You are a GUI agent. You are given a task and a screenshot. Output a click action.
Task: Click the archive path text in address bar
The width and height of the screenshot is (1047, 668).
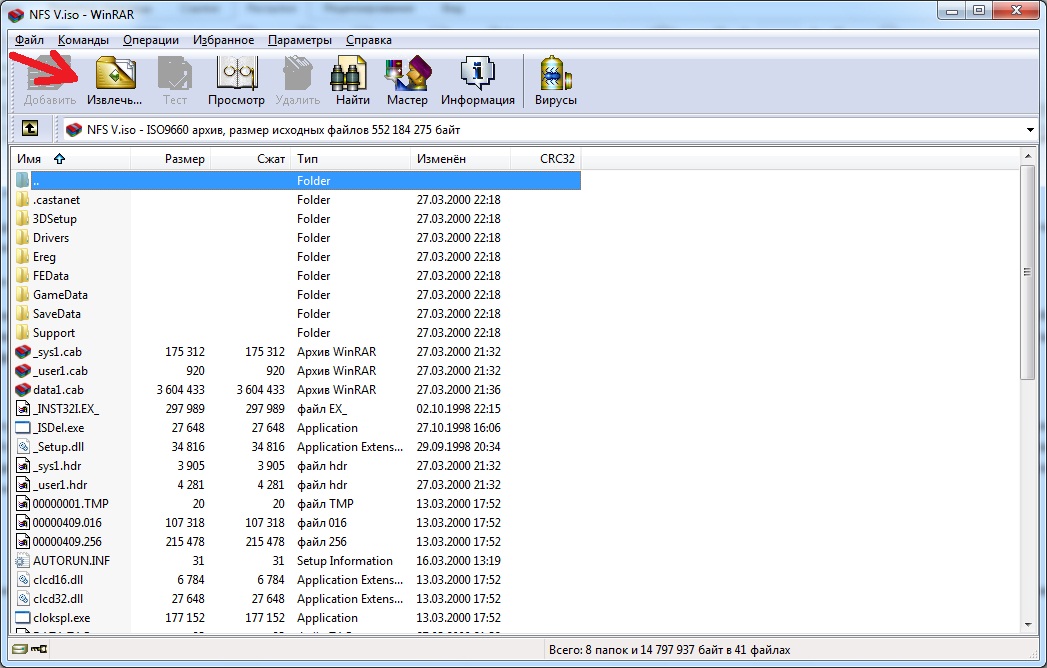(274, 130)
